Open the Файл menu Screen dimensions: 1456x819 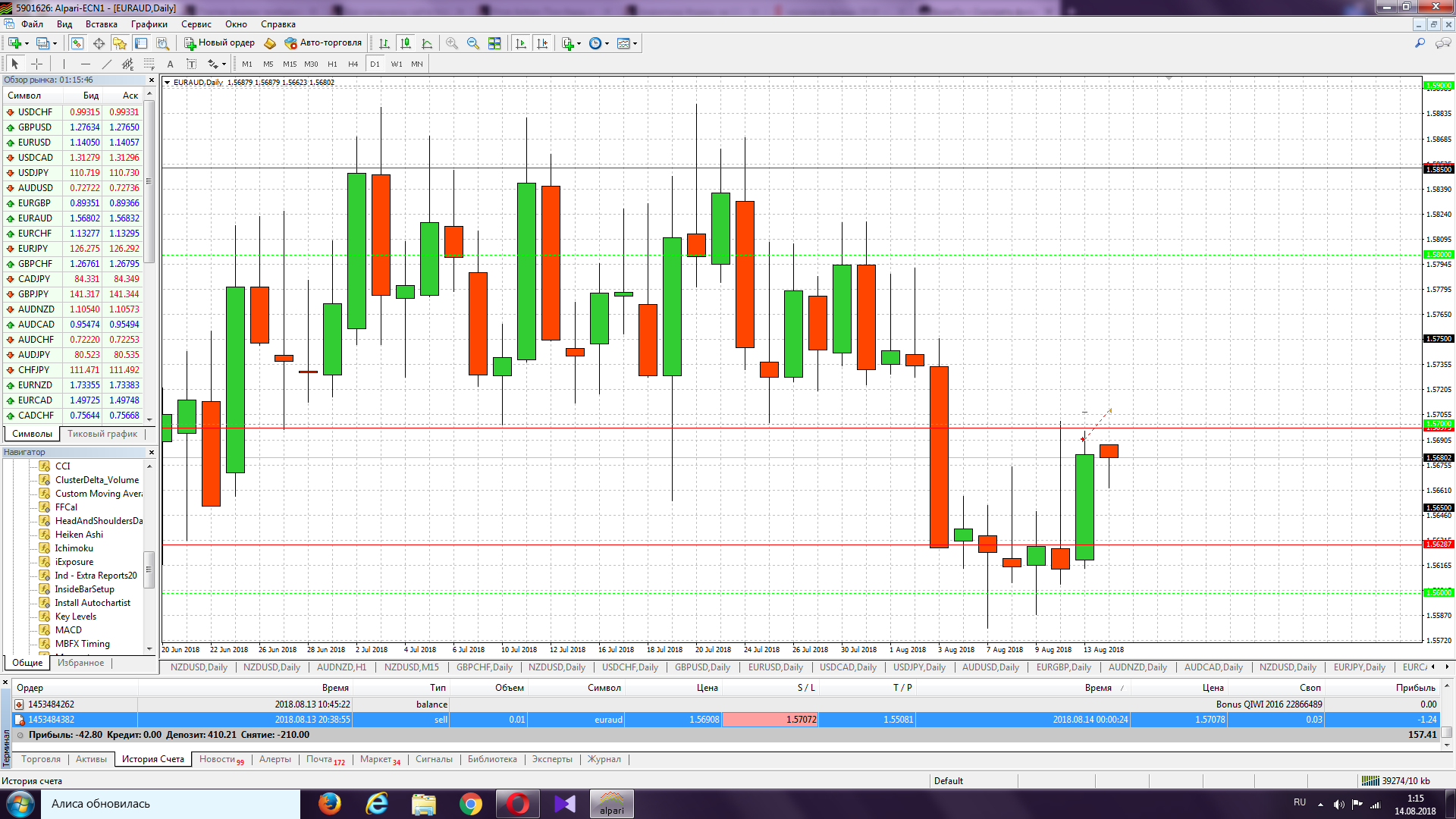(32, 24)
